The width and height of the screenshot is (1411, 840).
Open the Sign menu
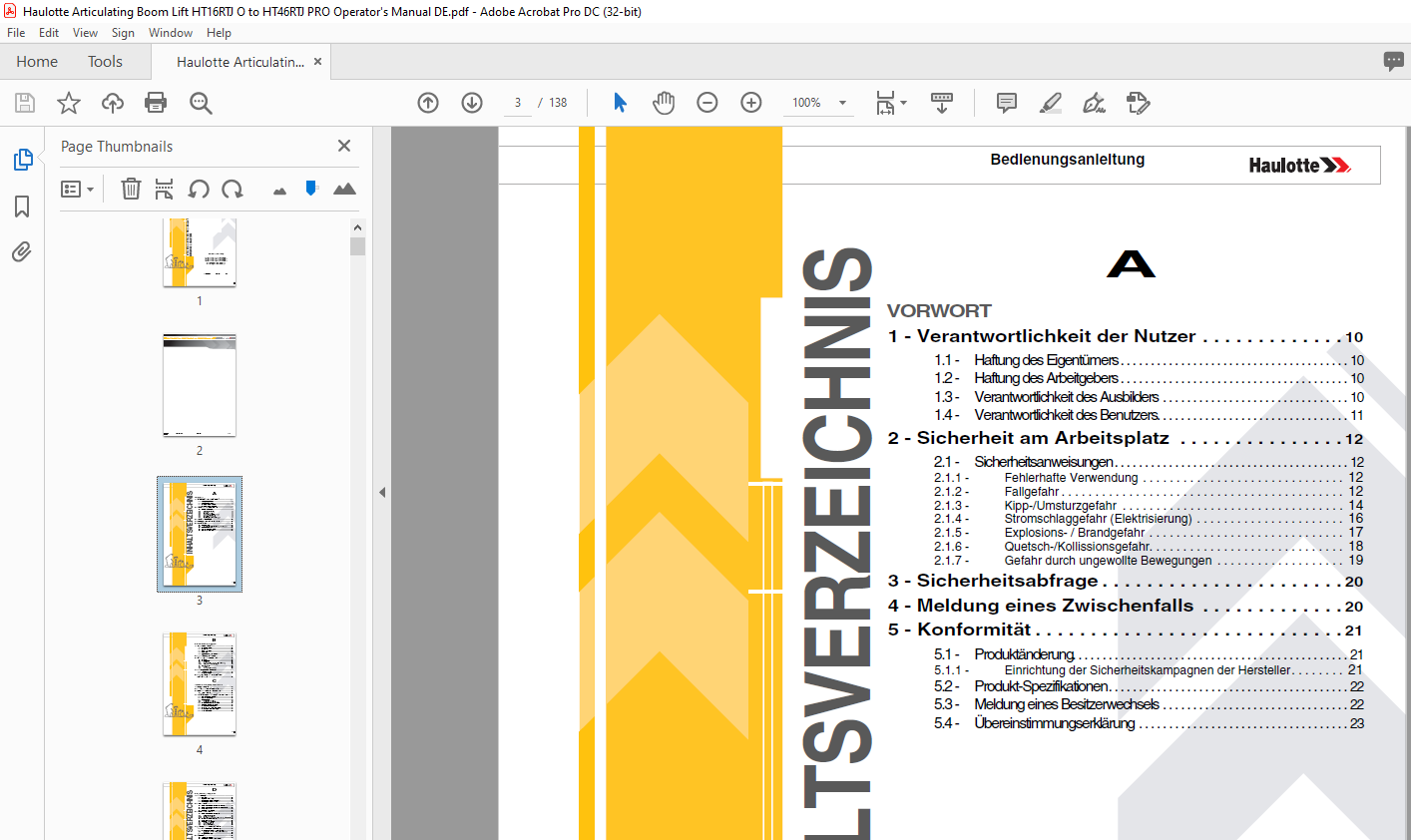(123, 33)
